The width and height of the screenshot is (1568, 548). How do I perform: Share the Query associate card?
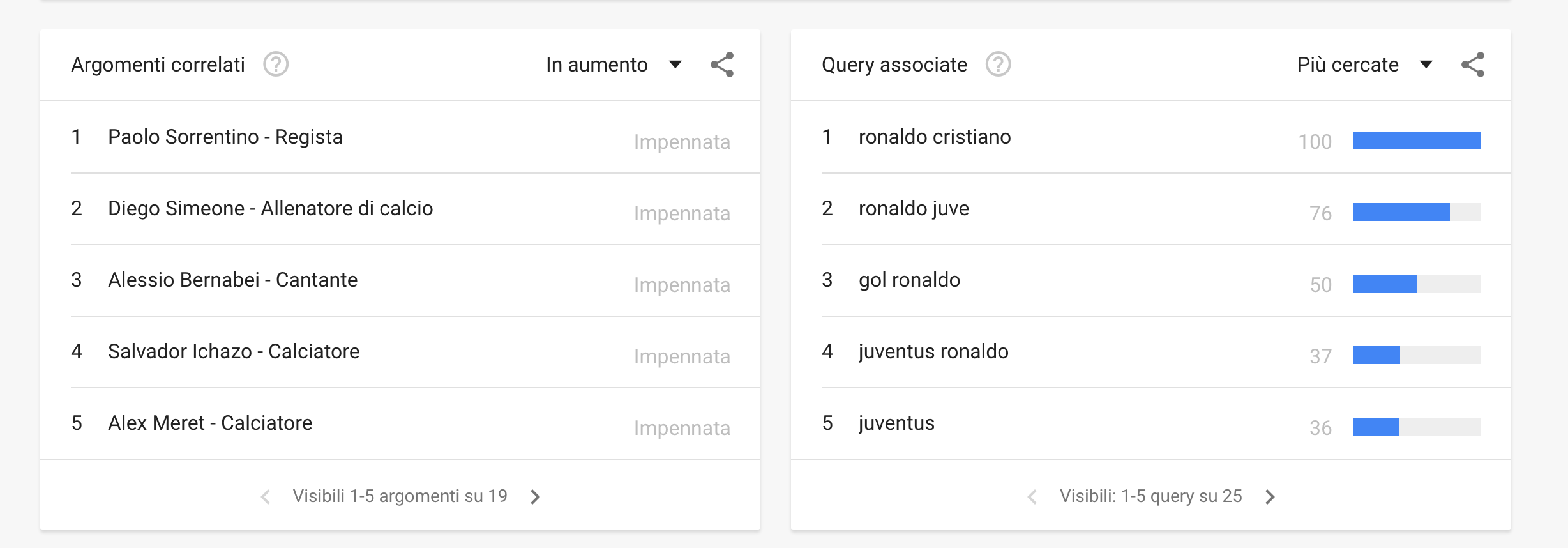[x=1473, y=65]
